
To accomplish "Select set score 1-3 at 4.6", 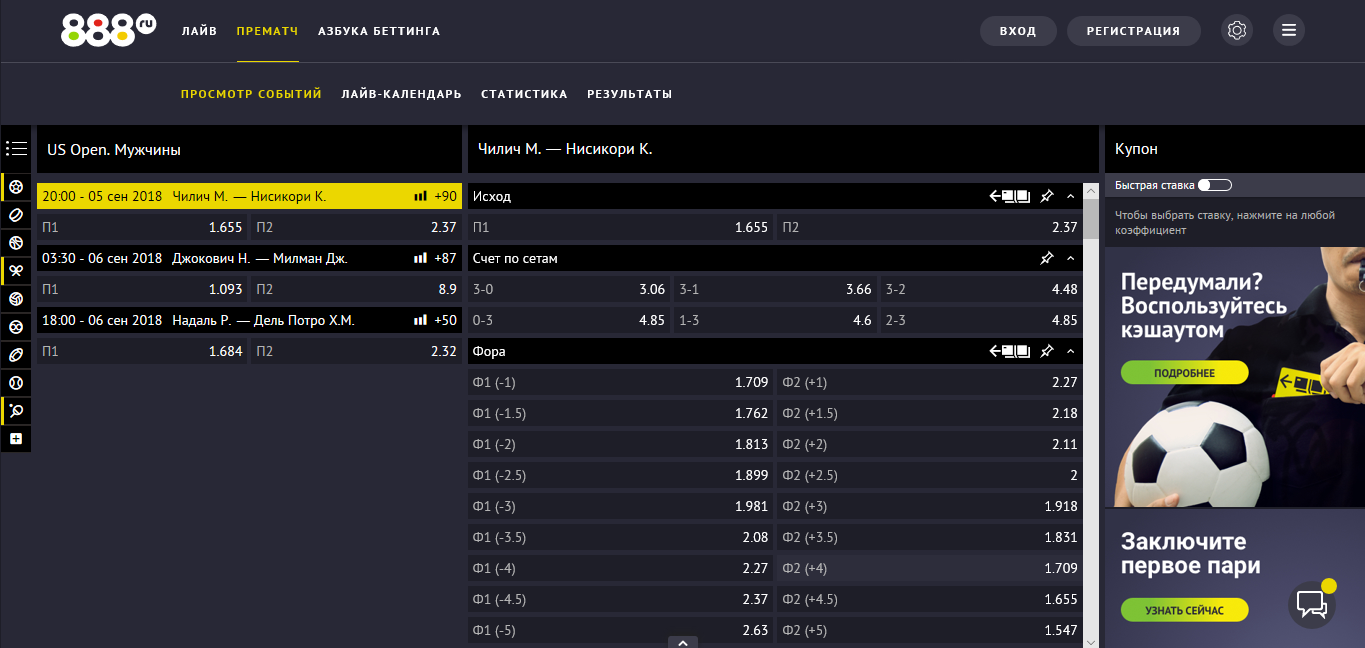I will [775, 320].
